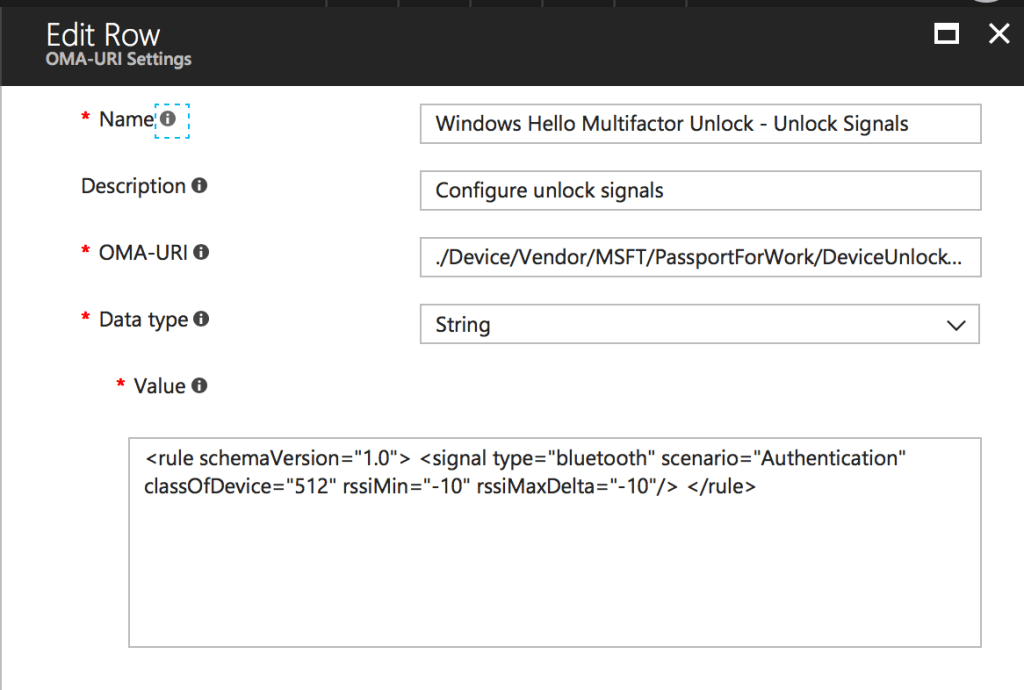Show info tooltip for OMA-URI

point(201,253)
